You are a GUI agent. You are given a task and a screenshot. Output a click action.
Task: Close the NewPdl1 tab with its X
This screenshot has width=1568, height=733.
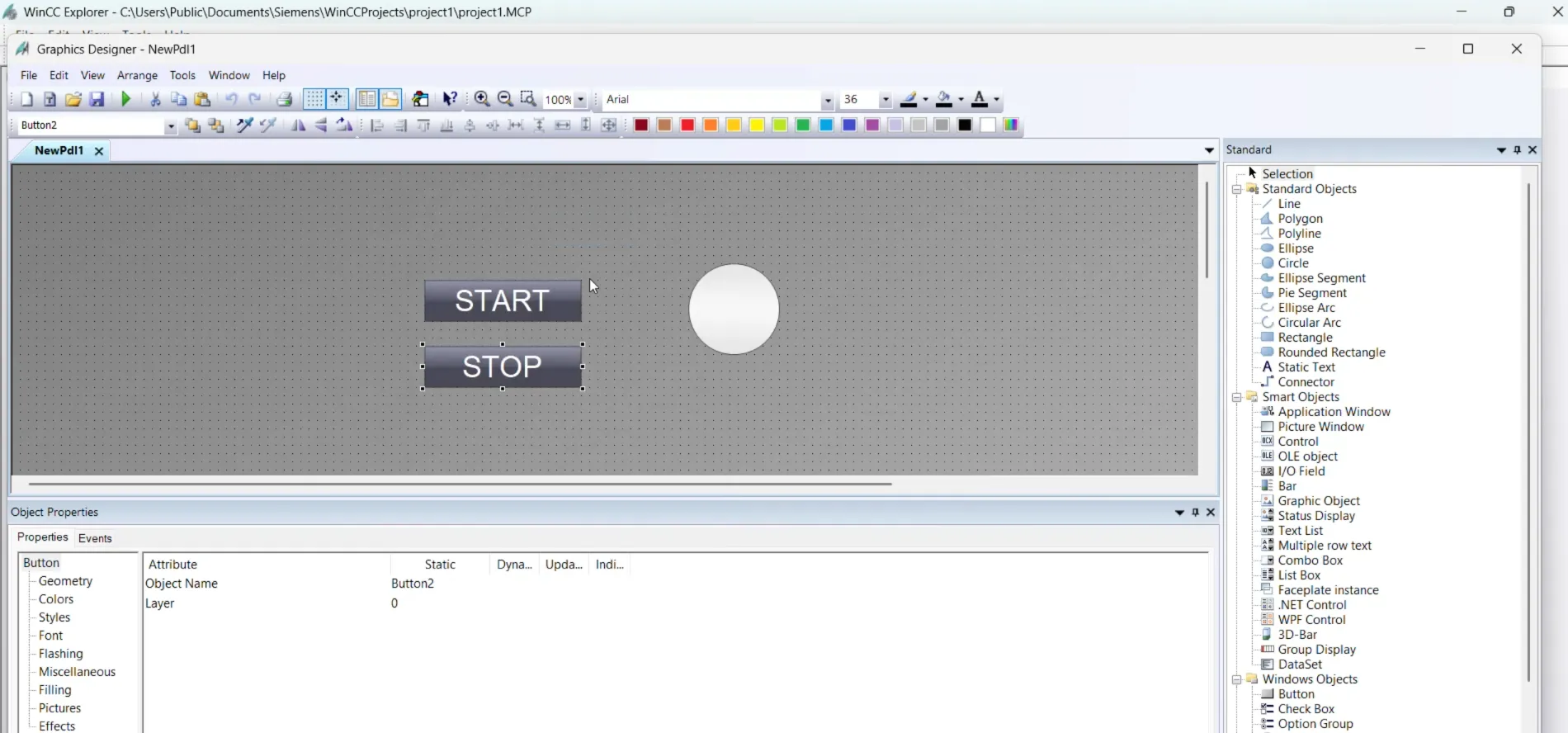99,151
